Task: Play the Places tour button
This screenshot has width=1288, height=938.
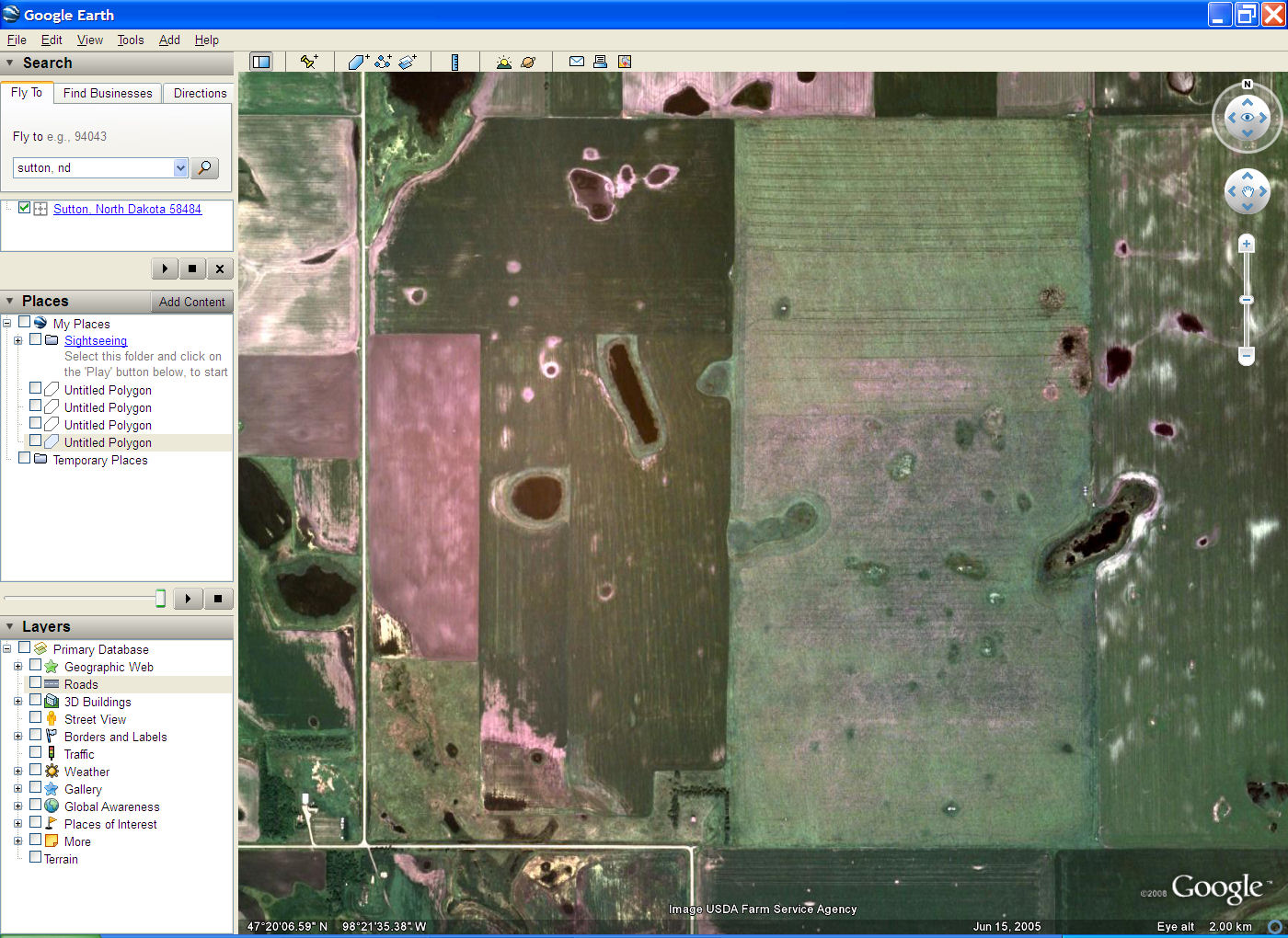Action: pyautogui.click(x=188, y=599)
